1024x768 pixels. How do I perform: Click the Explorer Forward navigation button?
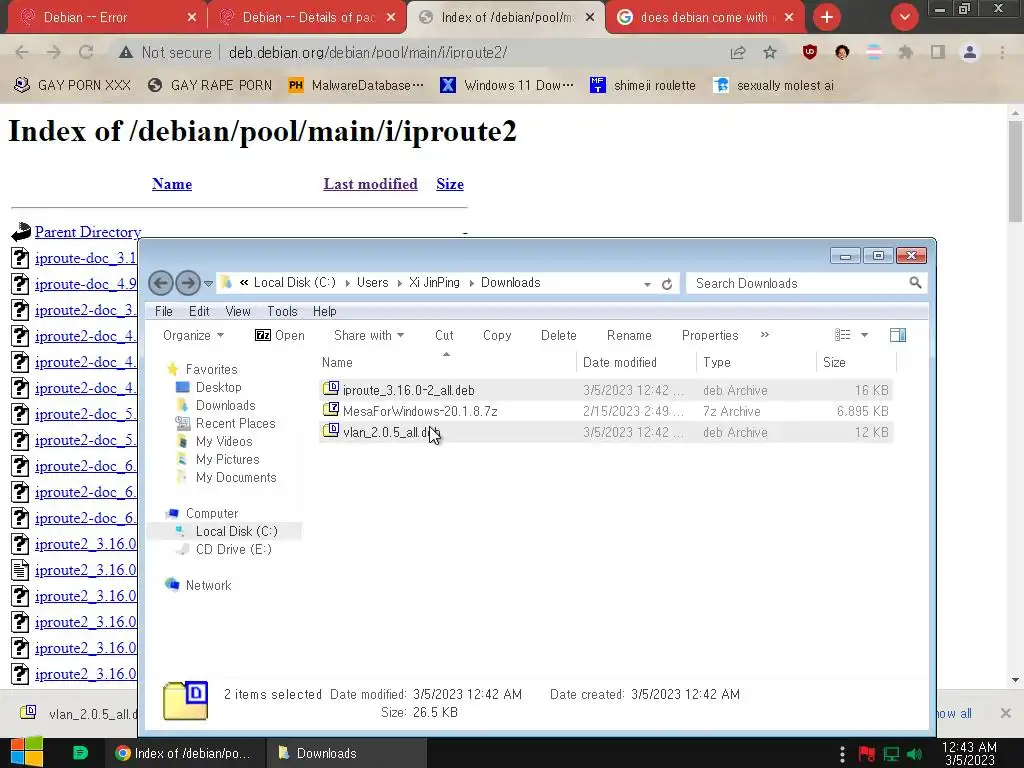tap(188, 283)
